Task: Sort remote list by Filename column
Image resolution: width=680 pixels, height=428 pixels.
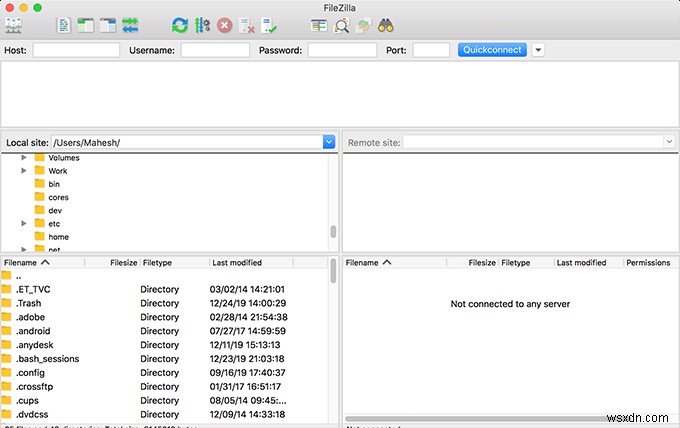Action: click(395, 262)
